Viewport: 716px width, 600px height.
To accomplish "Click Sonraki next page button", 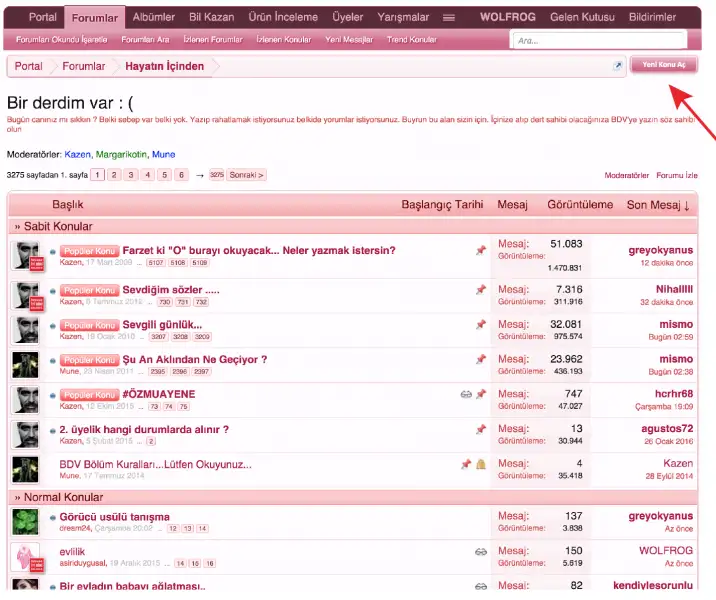I will point(246,175).
